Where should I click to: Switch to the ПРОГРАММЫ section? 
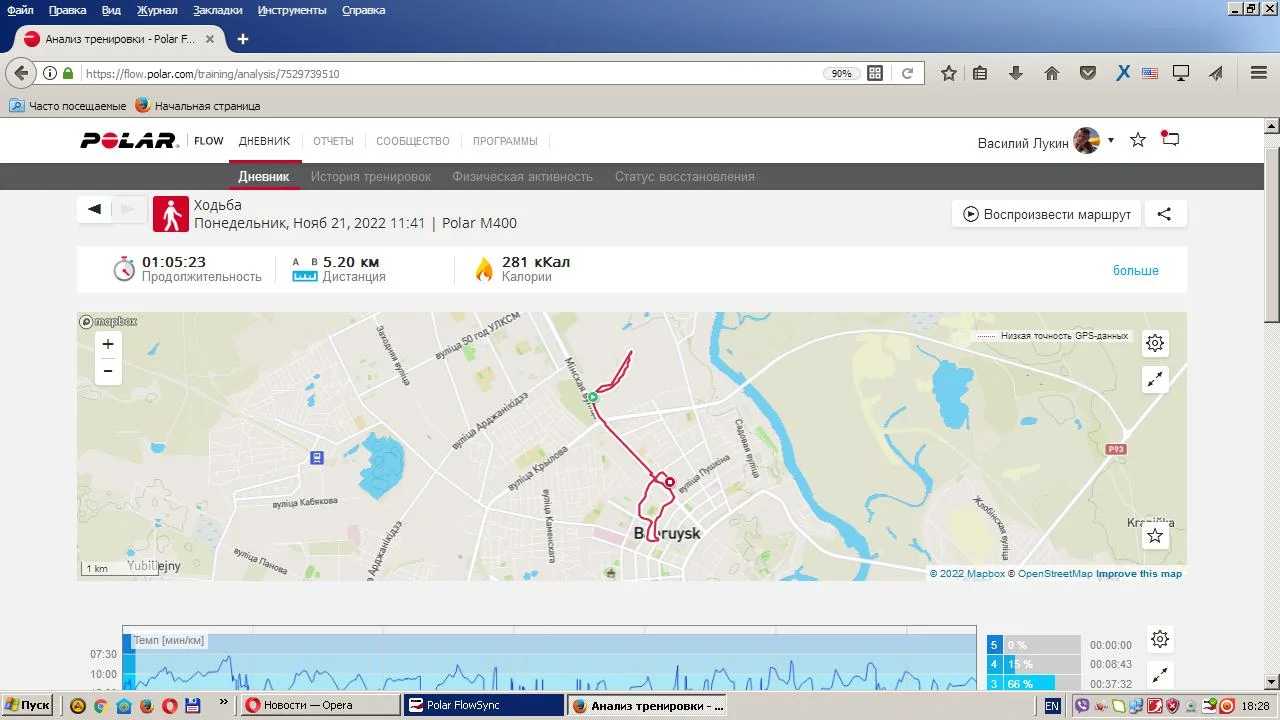[x=505, y=141]
